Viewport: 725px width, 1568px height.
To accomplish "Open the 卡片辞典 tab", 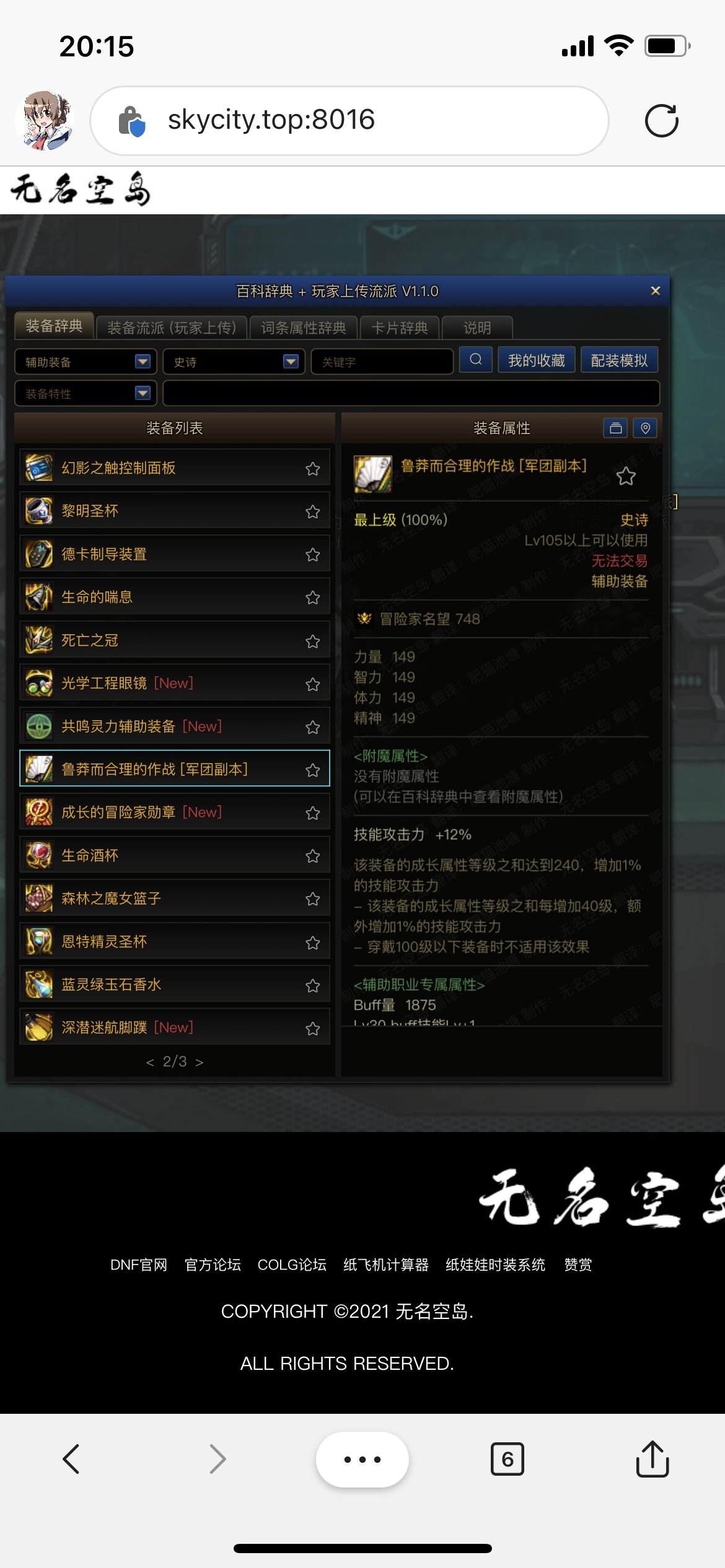I will (x=400, y=328).
